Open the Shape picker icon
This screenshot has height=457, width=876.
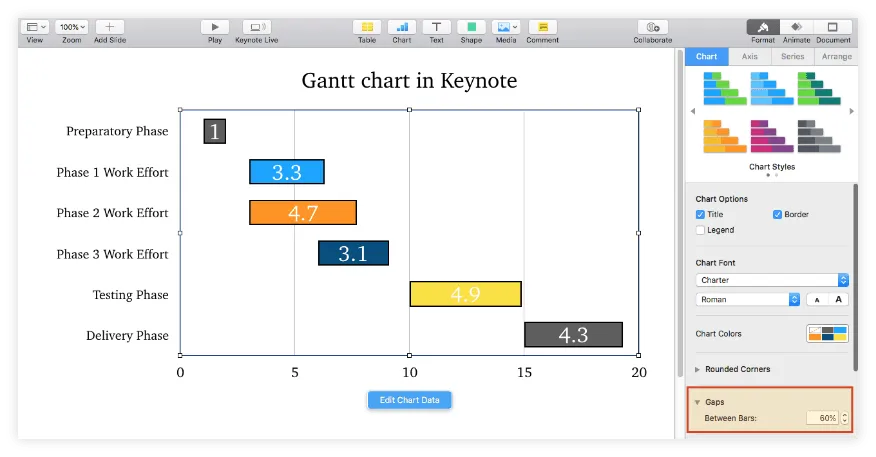(x=471, y=27)
